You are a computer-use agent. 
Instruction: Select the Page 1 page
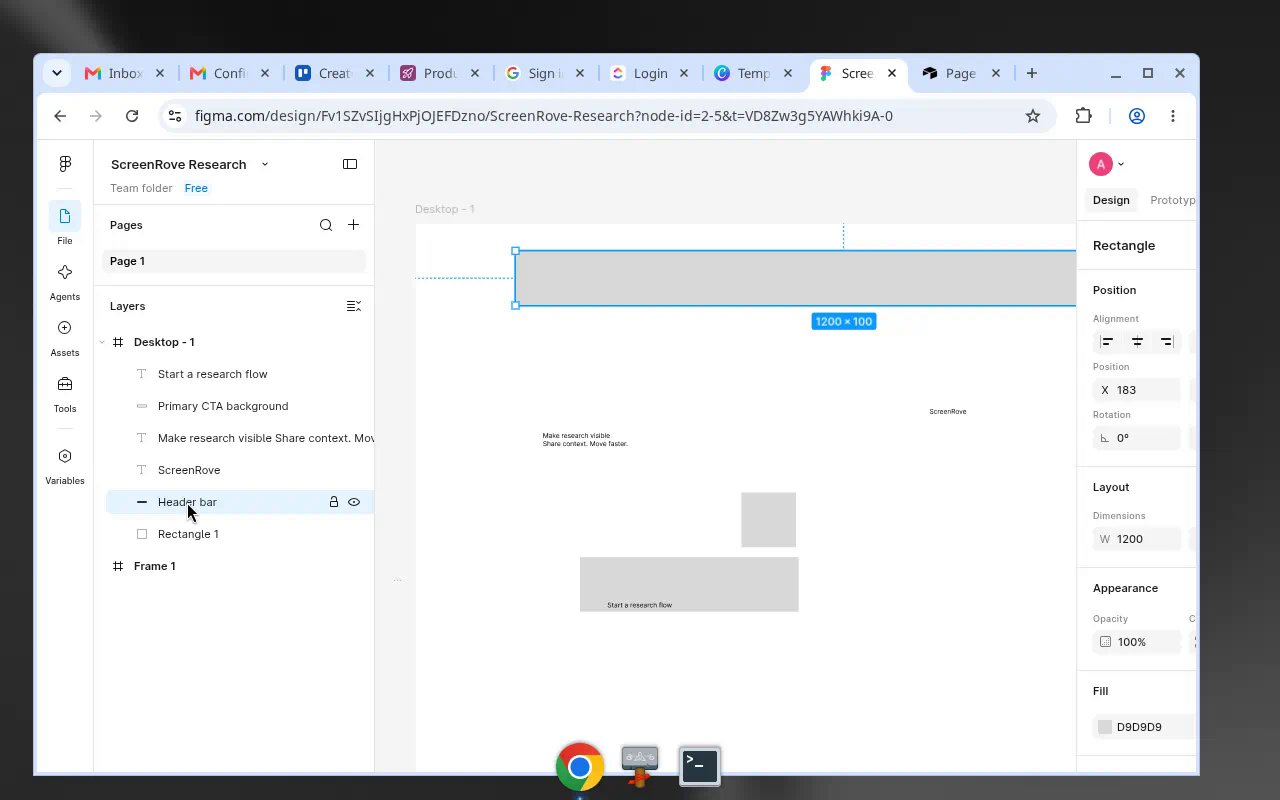point(234,261)
